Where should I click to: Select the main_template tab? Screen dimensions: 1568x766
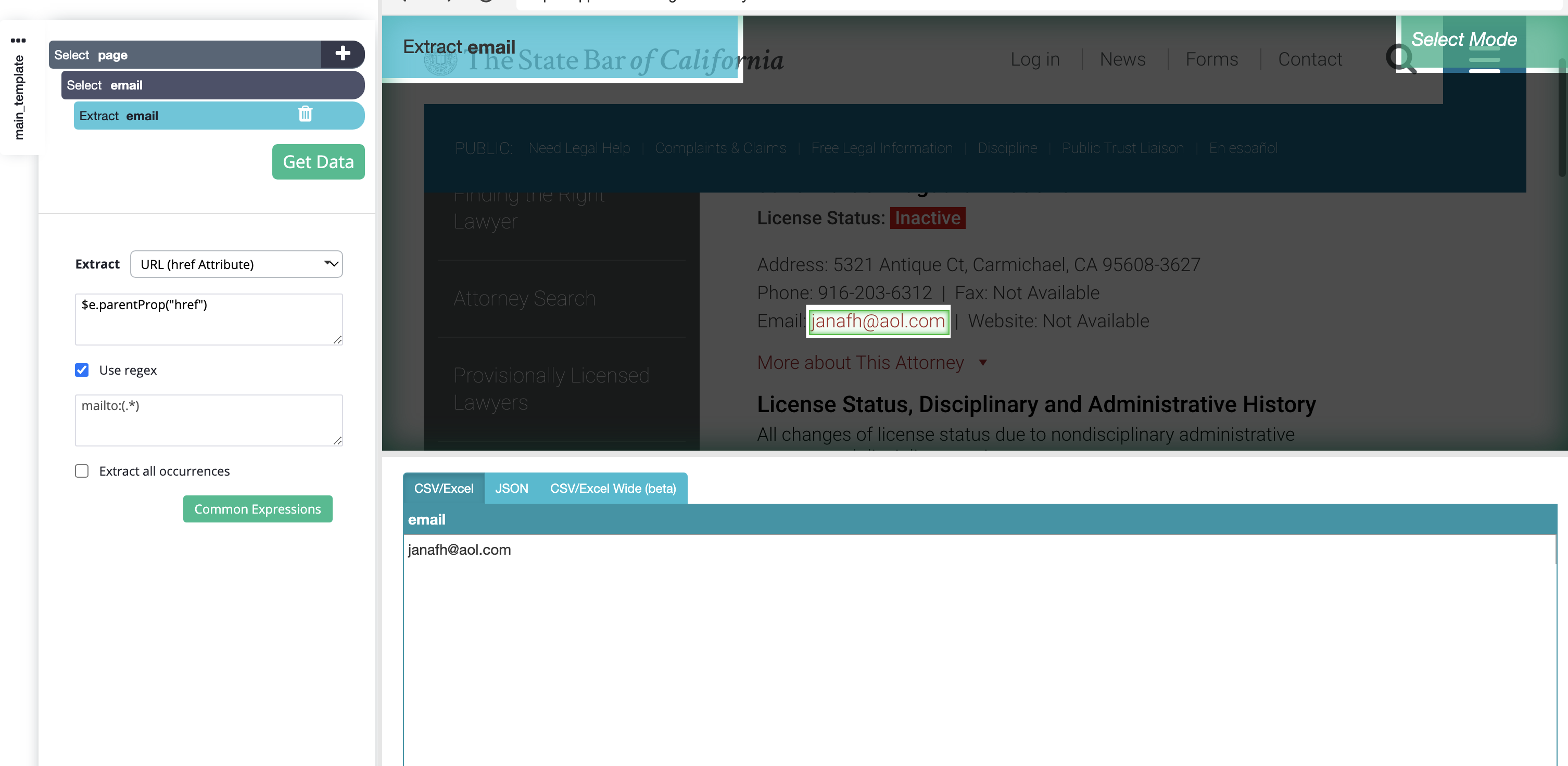click(19, 97)
